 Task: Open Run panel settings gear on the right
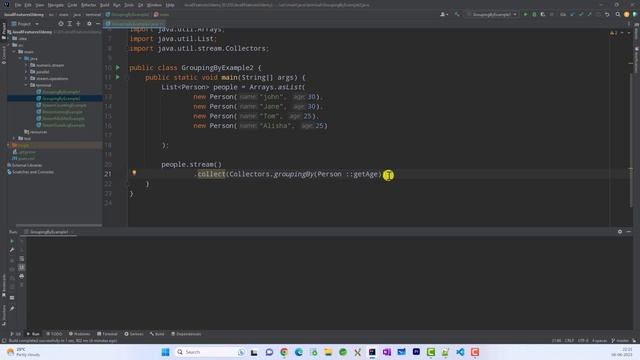pos(620,231)
